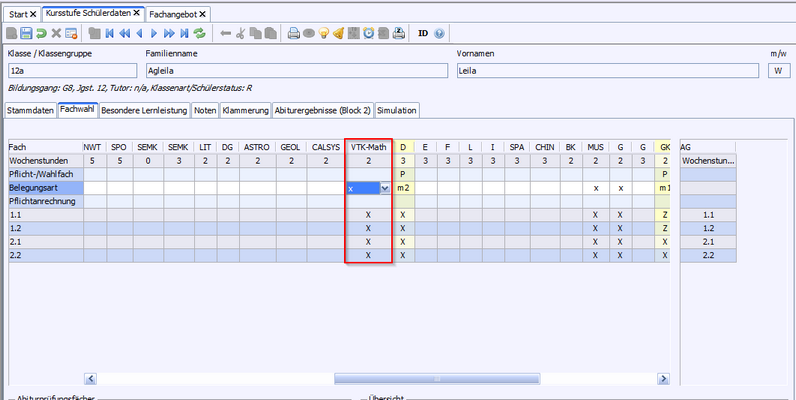This screenshot has height=400, width=796.
Task: Jump to first record with navigation icon
Action: tap(108, 33)
